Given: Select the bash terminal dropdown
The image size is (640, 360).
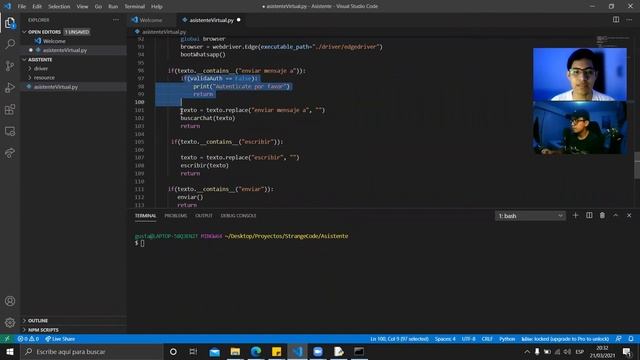Looking at the screenshot, I should click(x=530, y=216).
